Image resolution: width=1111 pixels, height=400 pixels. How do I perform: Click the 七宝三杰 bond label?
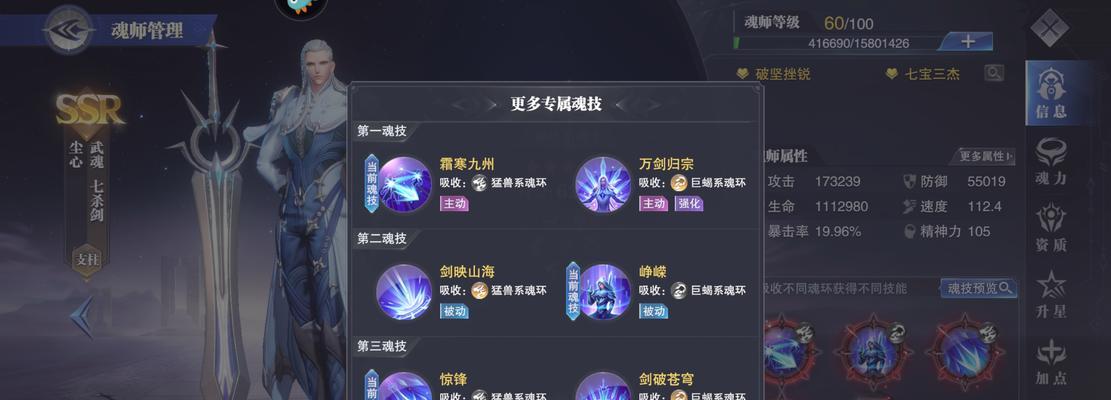click(x=923, y=74)
